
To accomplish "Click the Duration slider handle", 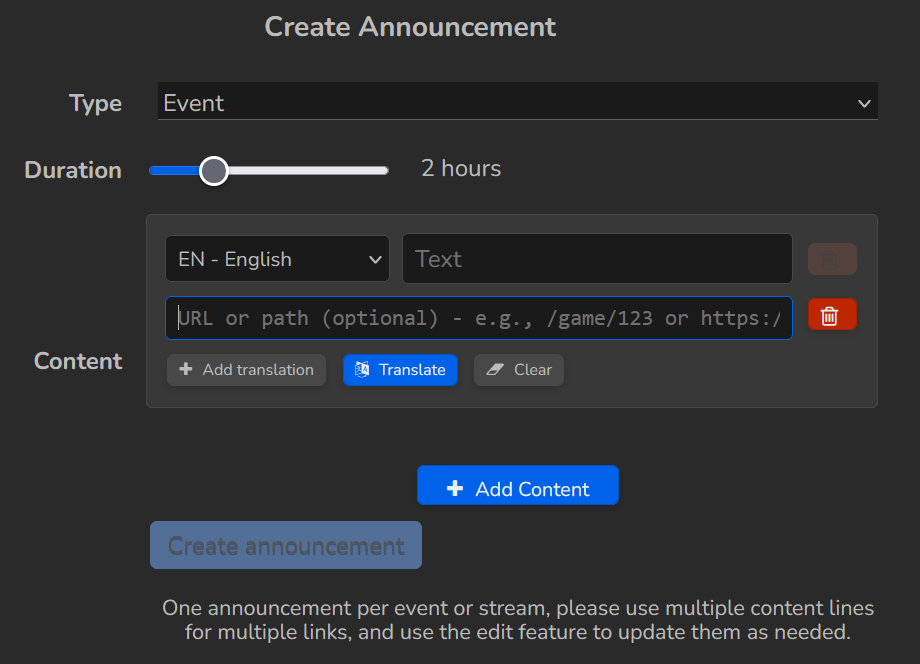I will (x=214, y=171).
